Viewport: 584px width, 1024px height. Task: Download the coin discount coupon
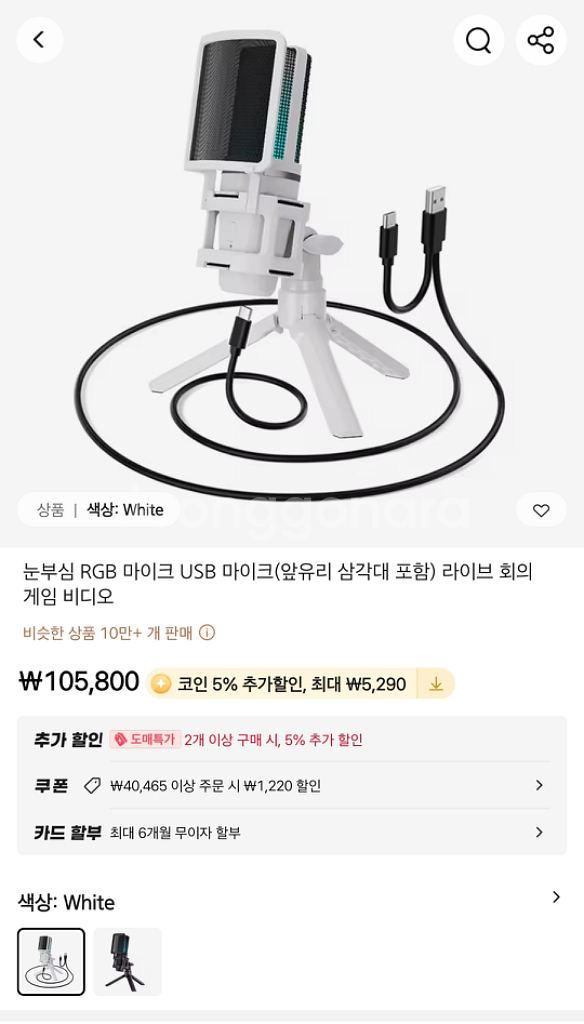(x=436, y=684)
